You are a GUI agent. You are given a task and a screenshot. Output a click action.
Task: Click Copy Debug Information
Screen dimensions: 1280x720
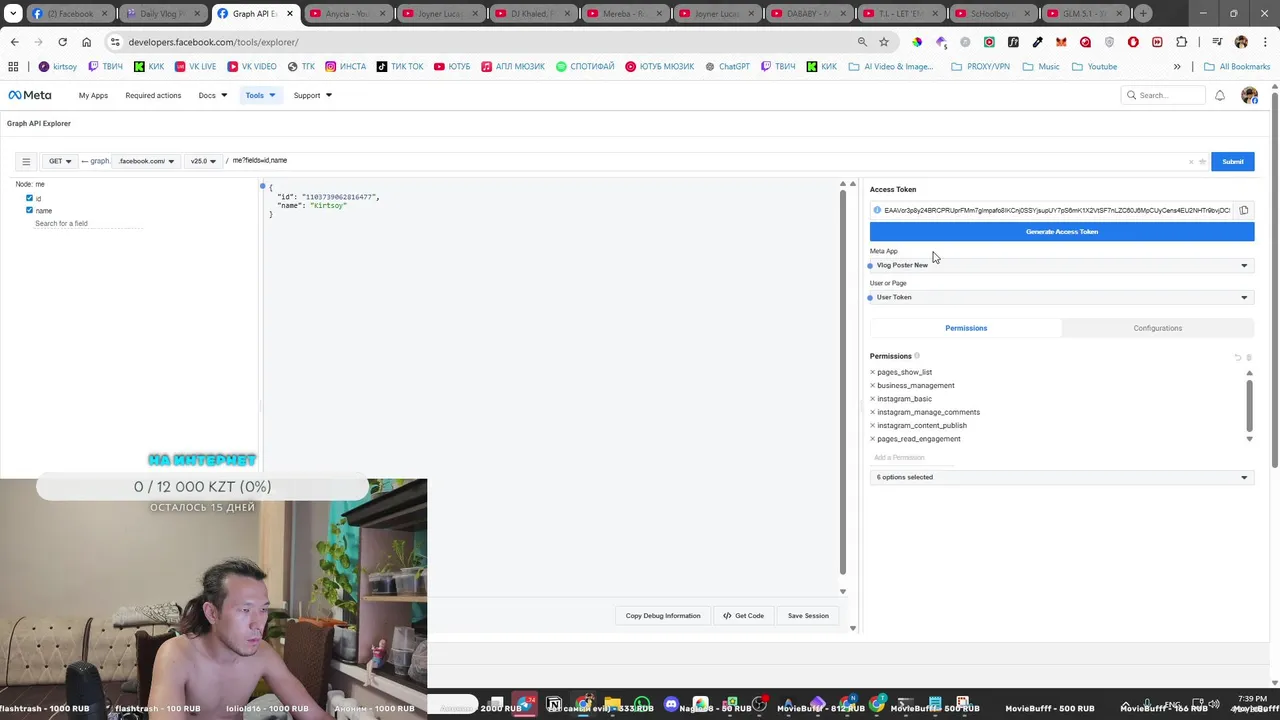coord(663,615)
